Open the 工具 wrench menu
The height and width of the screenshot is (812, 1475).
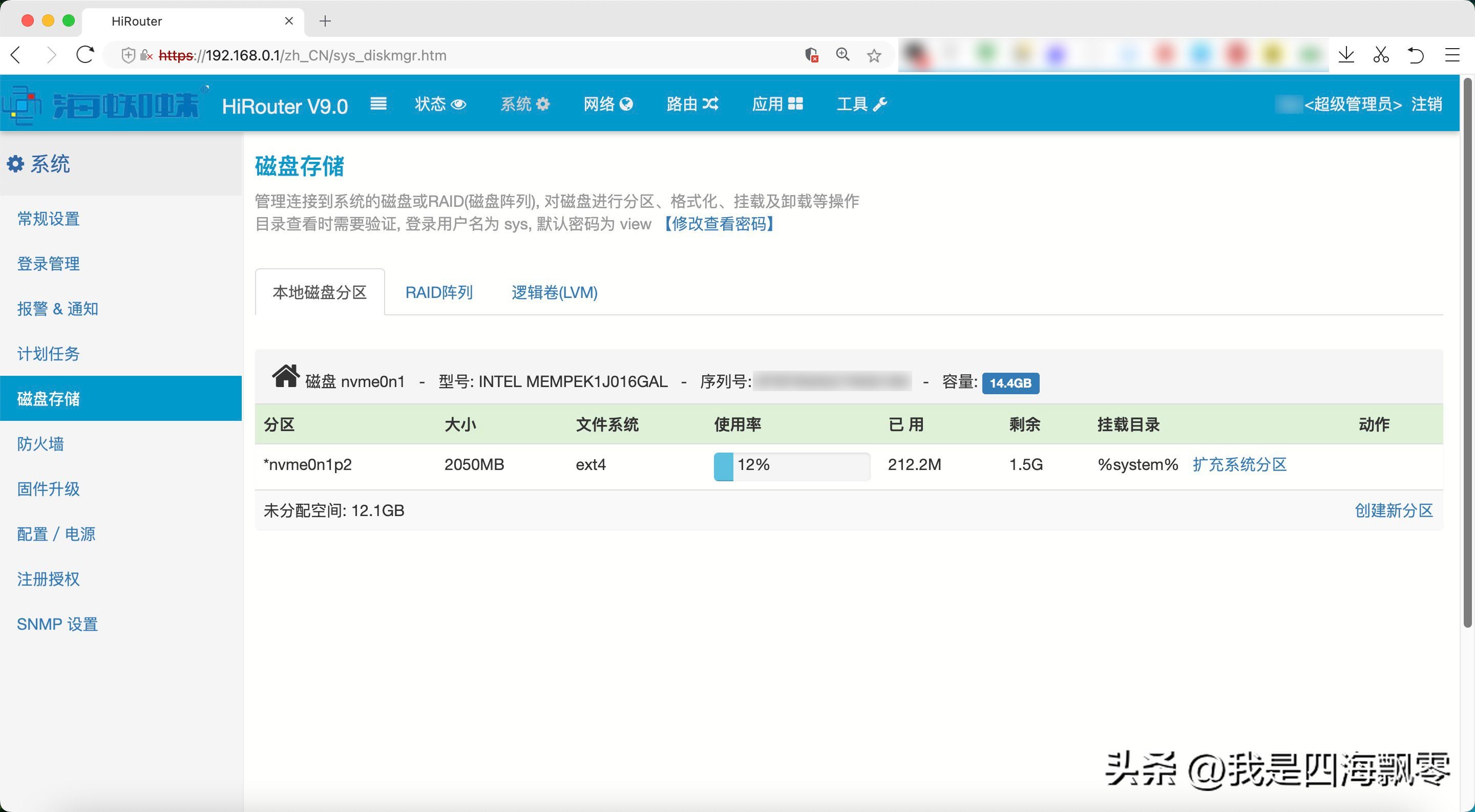[x=861, y=104]
